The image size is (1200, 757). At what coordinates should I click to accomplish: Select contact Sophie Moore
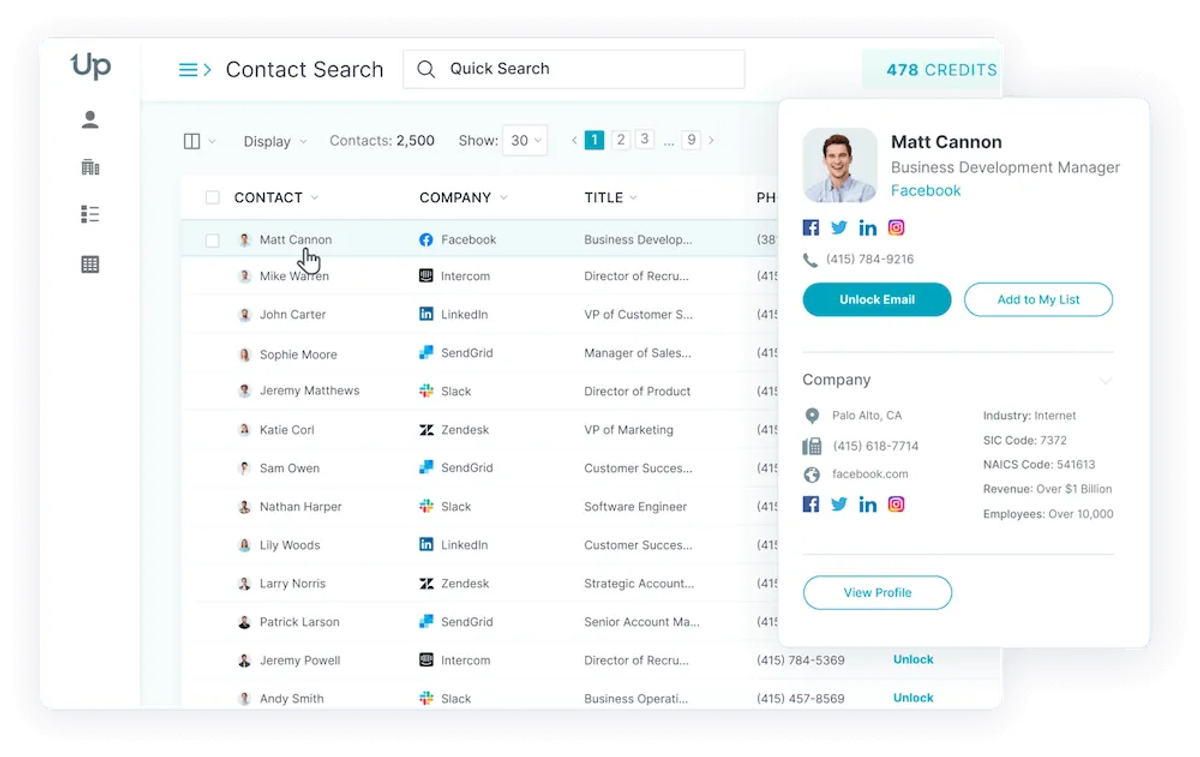pos(298,355)
